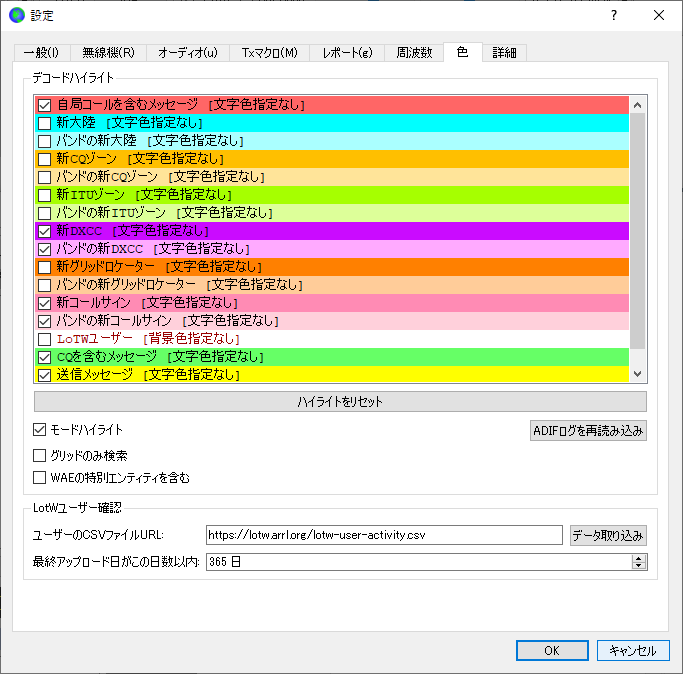The width and height of the screenshot is (683, 674).
Task: Decrease the upload days spinner value
Action: 639,566
